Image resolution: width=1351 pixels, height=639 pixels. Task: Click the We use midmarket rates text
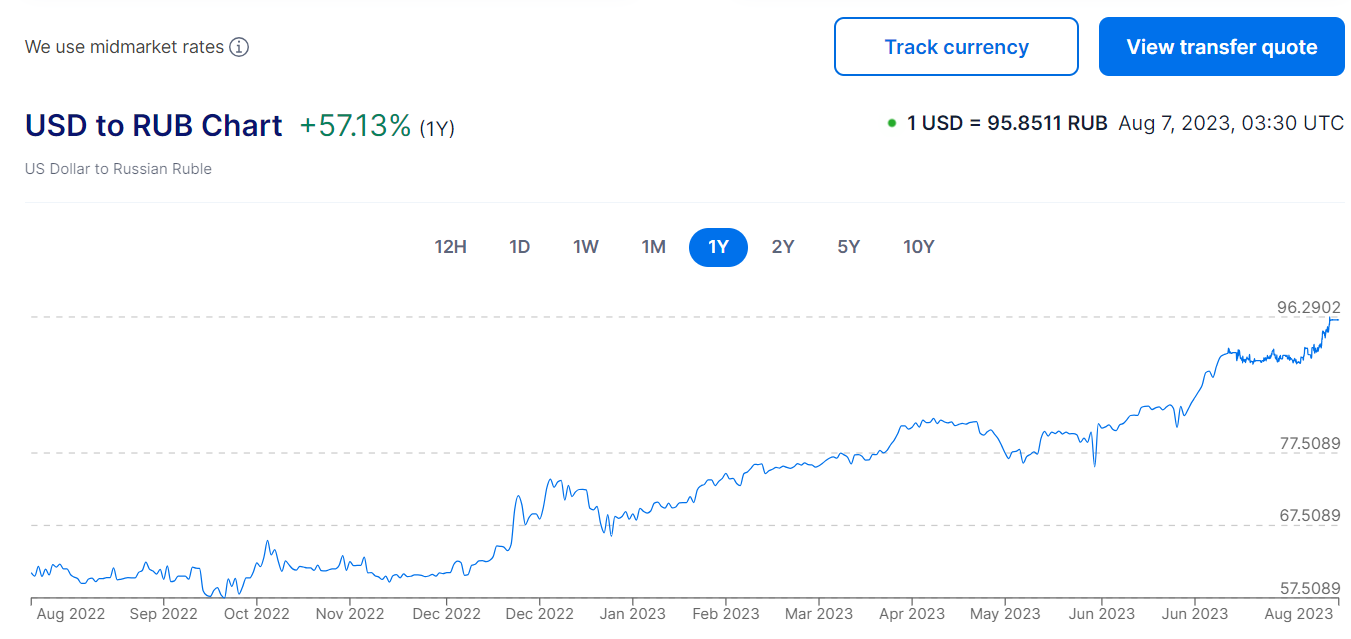point(124,47)
